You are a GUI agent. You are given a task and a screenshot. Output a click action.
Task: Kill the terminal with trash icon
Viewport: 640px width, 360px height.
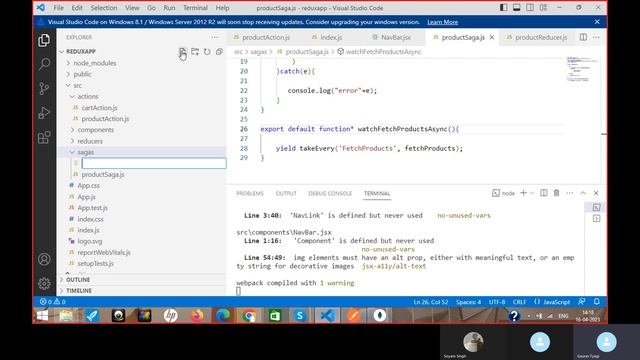pos(556,193)
